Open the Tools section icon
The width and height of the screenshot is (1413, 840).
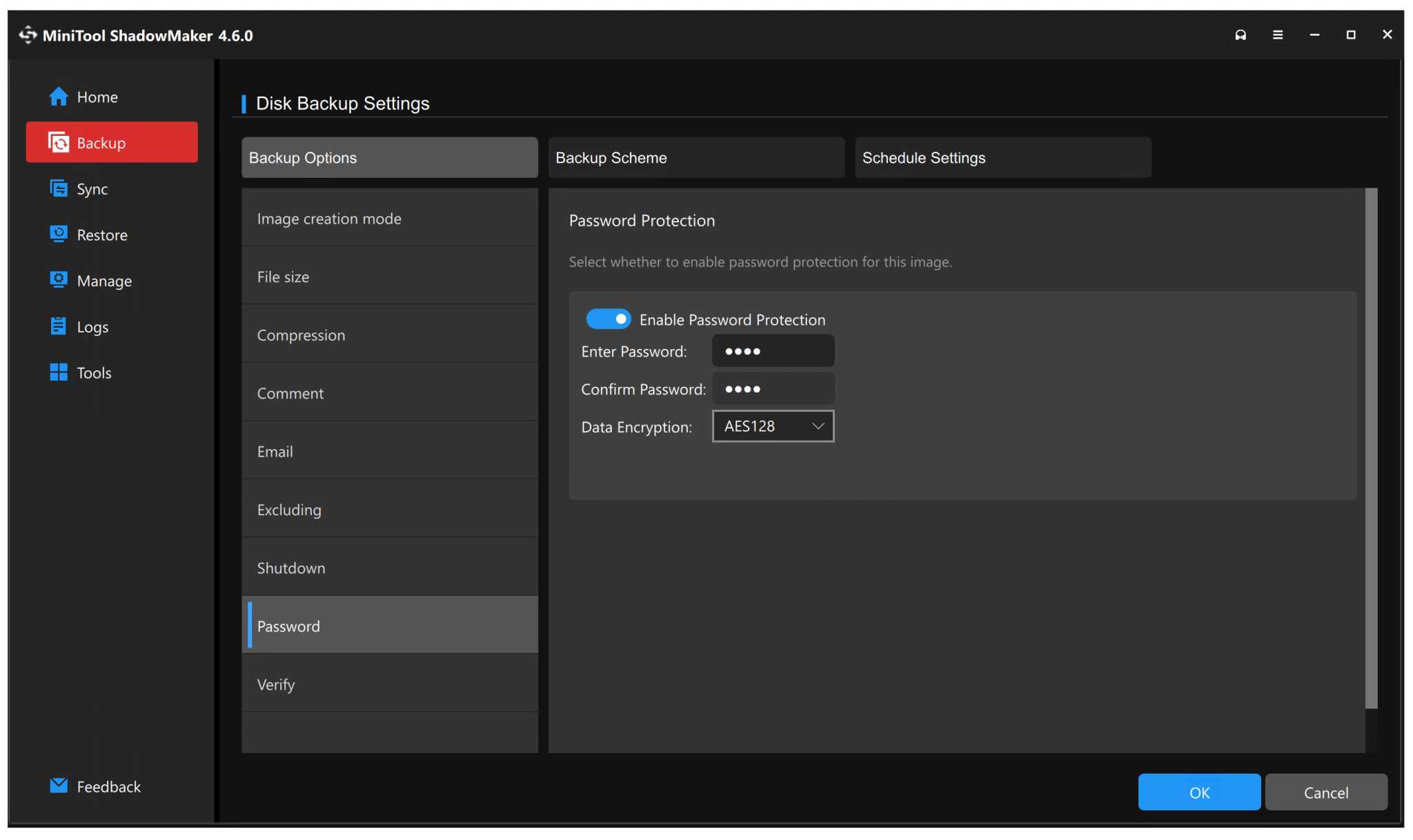click(59, 372)
